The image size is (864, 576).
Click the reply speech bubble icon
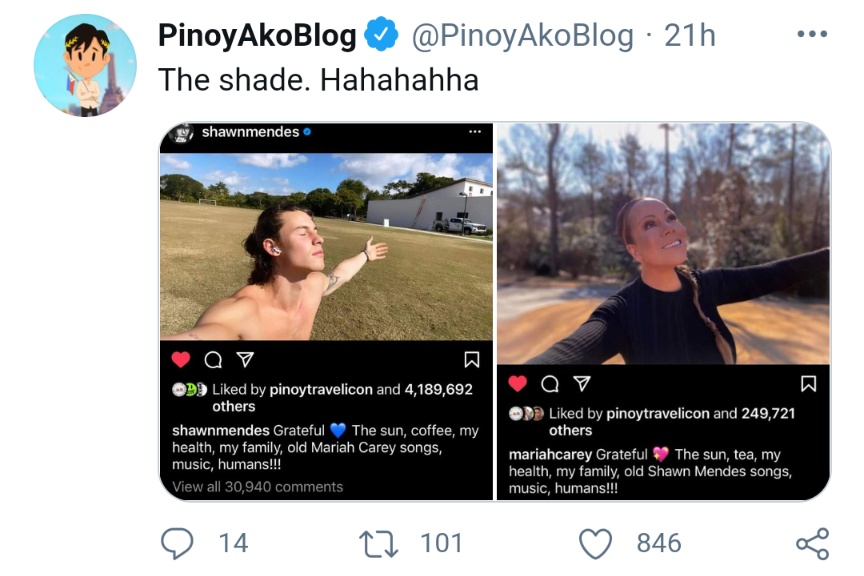click(177, 543)
